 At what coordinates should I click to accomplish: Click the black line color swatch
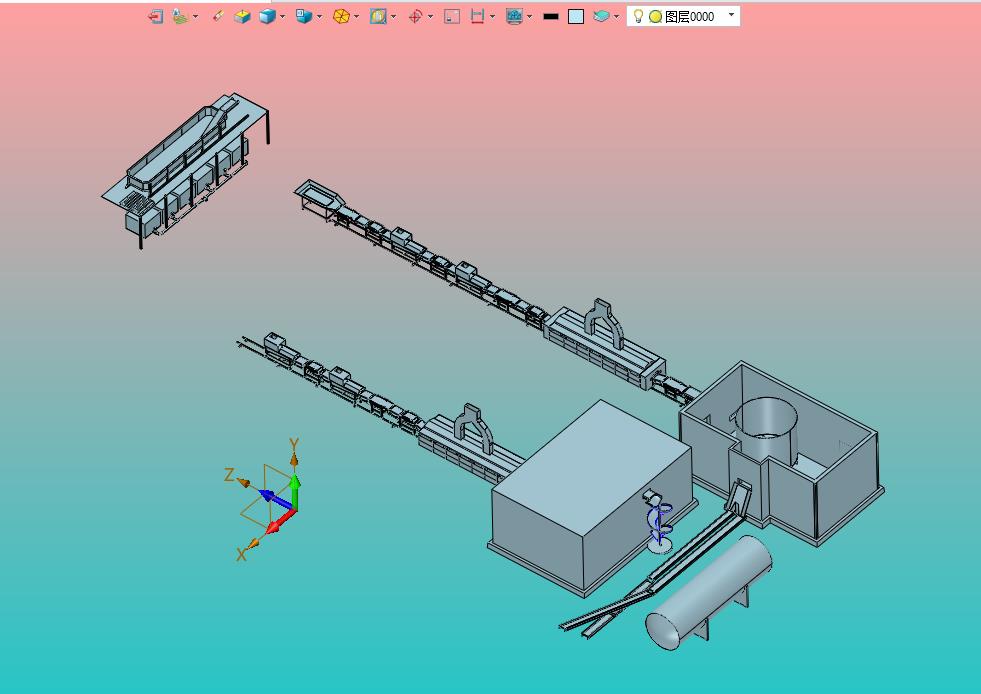tap(551, 17)
